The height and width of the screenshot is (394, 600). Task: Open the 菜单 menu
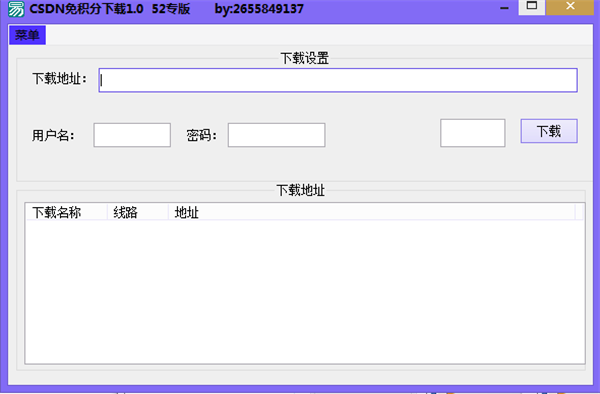coord(27,35)
